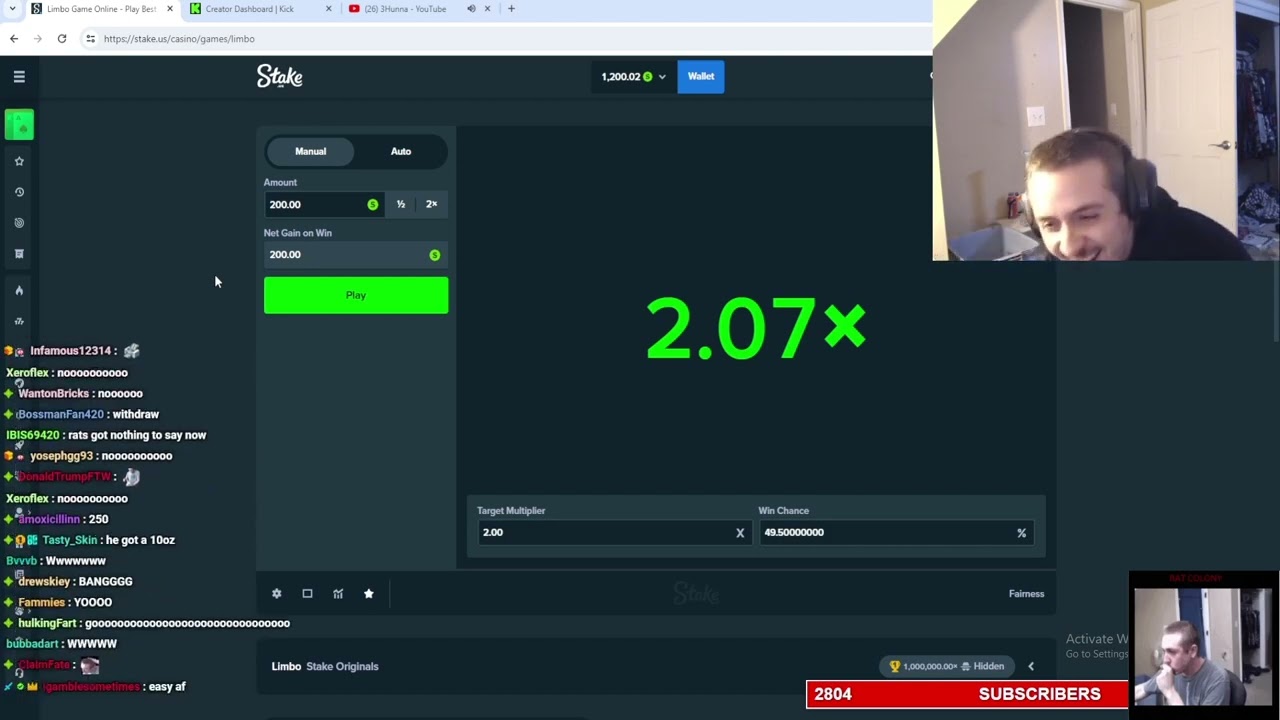
Task: Click the Win Chance input field
Action: pos(895,533)
